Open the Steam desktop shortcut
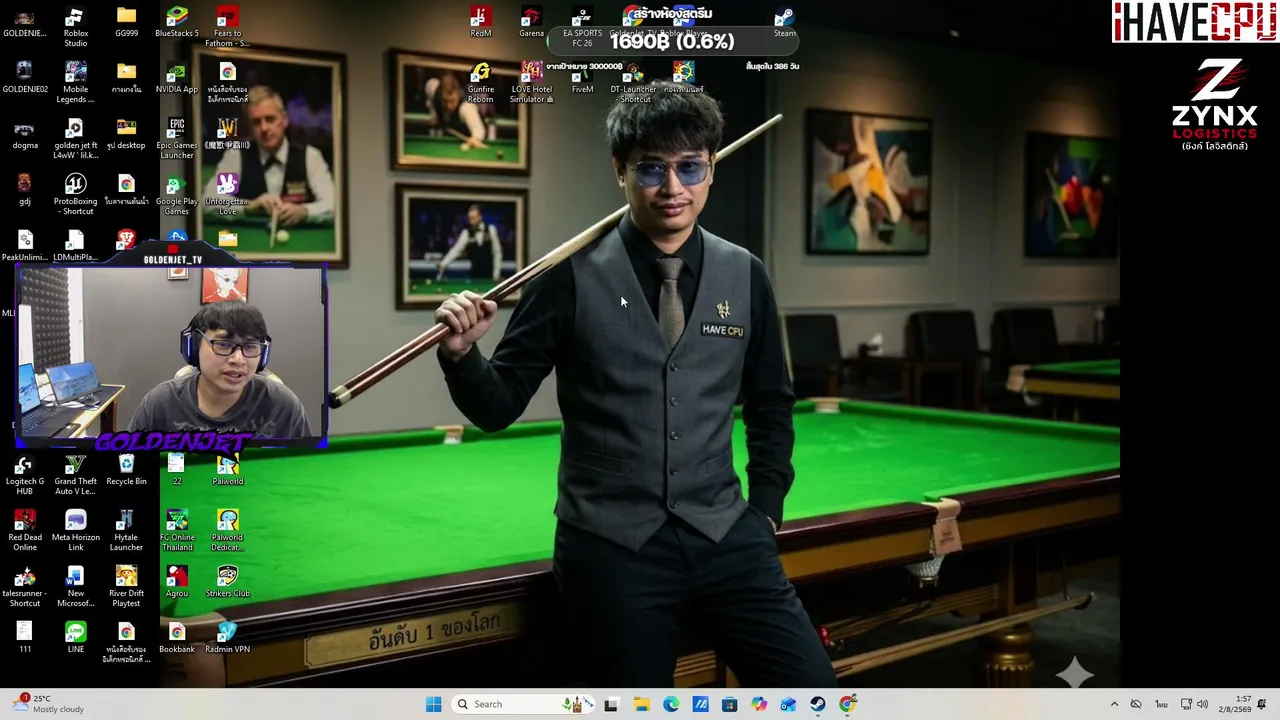Image resolution: width=1280 pixels, height=720 pixels. (785, 22)
